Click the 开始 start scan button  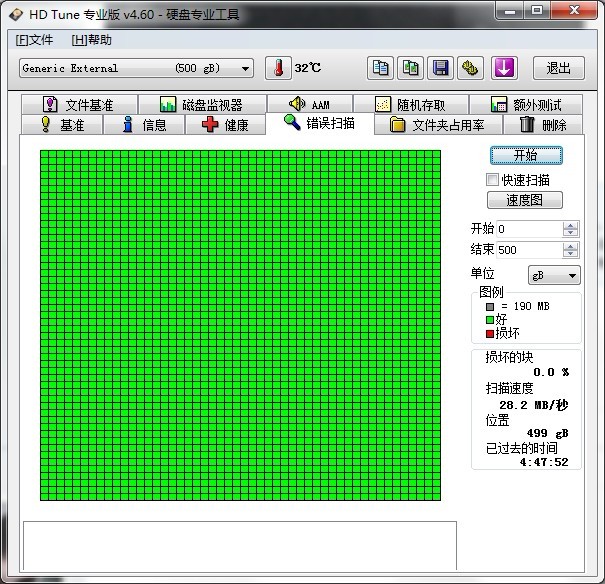[526, 155]
